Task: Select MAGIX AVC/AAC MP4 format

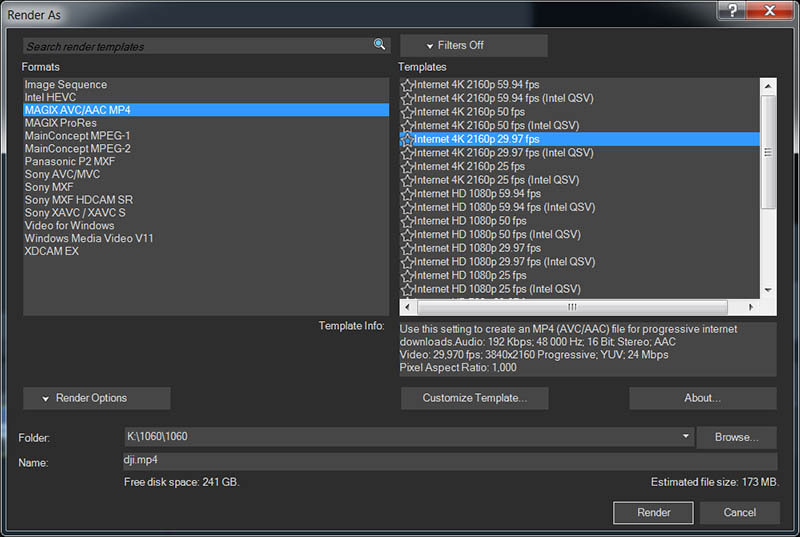Action: click(206, 110)
